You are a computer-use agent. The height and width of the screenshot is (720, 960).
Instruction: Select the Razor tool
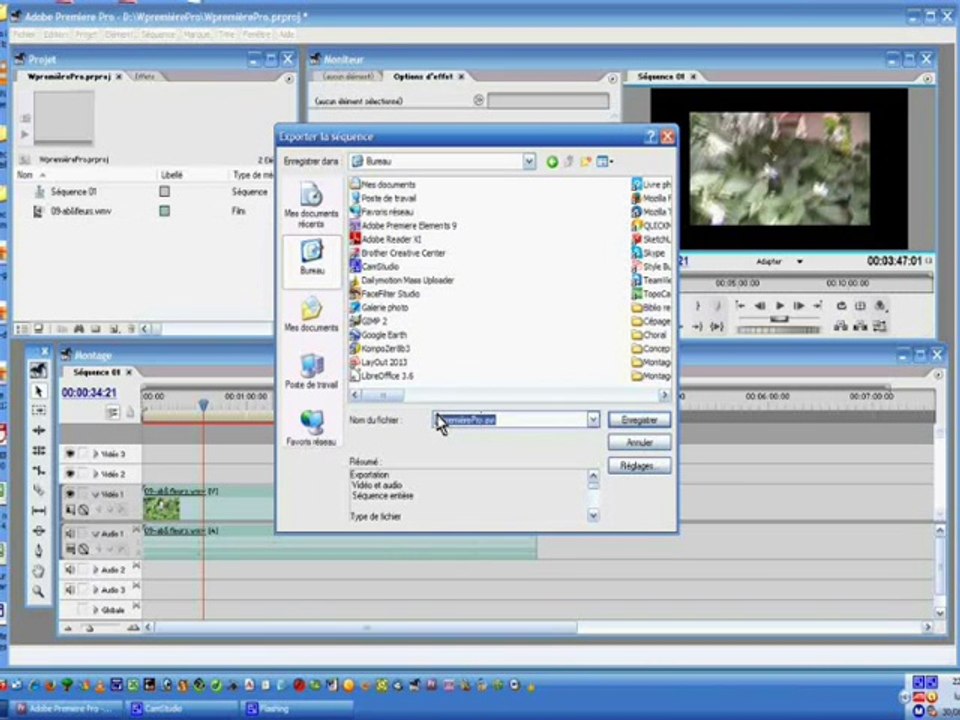(39, 490)
